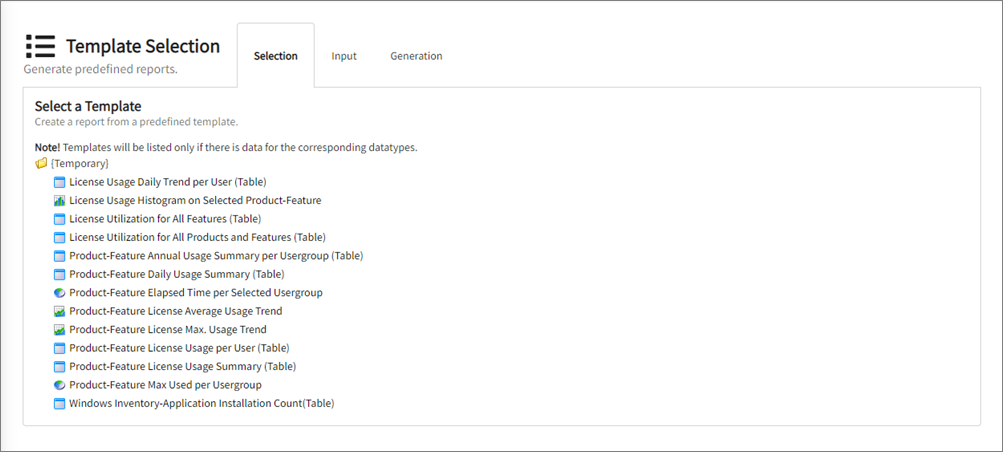Pick Product-Feature Daily Usage Summary (Table) template
1003x452 pixels.
click(x=176, y=274)
